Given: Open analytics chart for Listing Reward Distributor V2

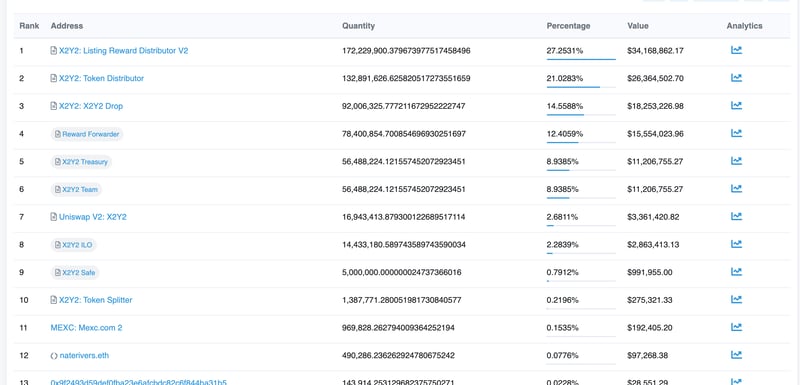Looking at the screenshot, I should (x=736, y=50).
